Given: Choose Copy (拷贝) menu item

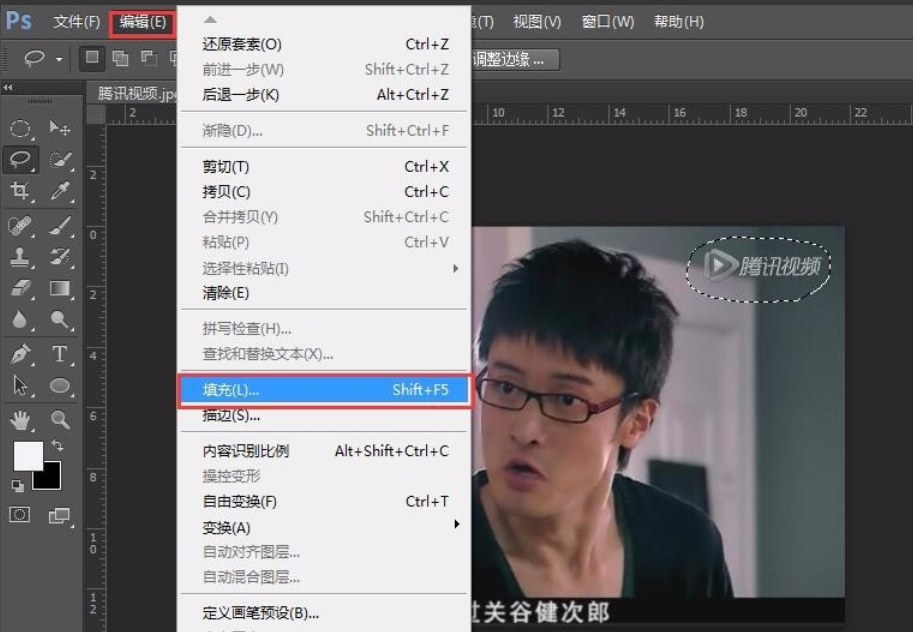Looking at the screenshot, I should pos(324,192).
